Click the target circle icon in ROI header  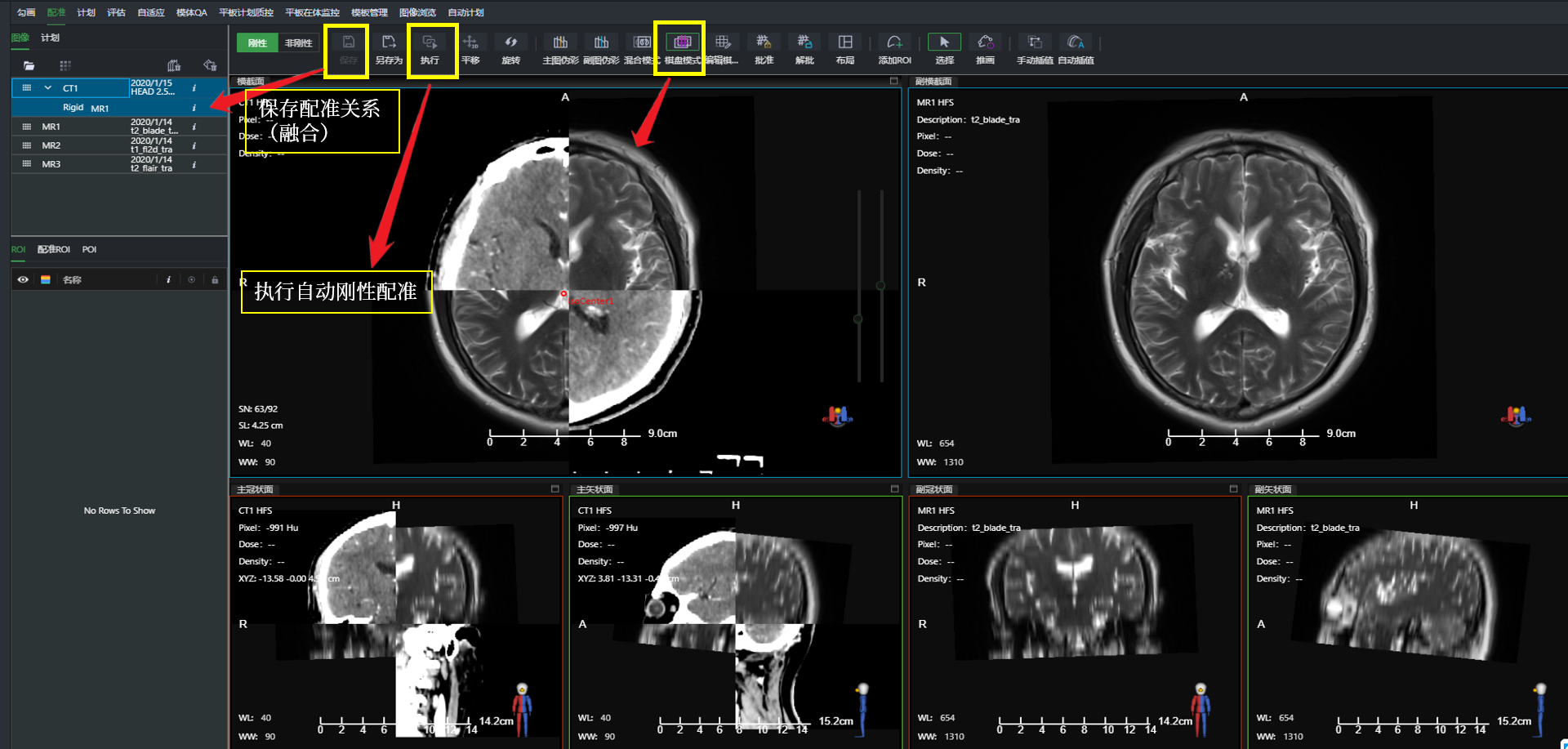tap(192, 279)
